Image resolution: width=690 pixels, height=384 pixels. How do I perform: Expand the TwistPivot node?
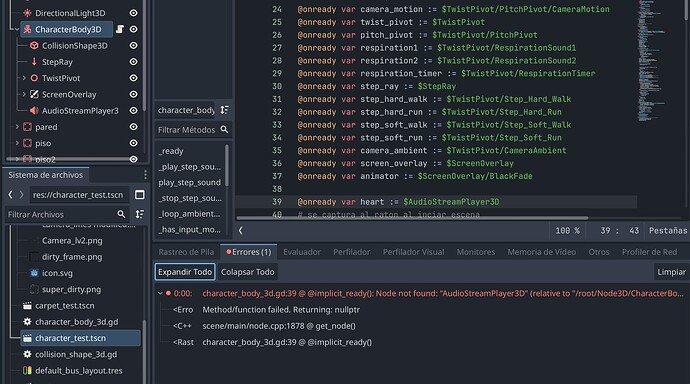click(x=24, y=78)
